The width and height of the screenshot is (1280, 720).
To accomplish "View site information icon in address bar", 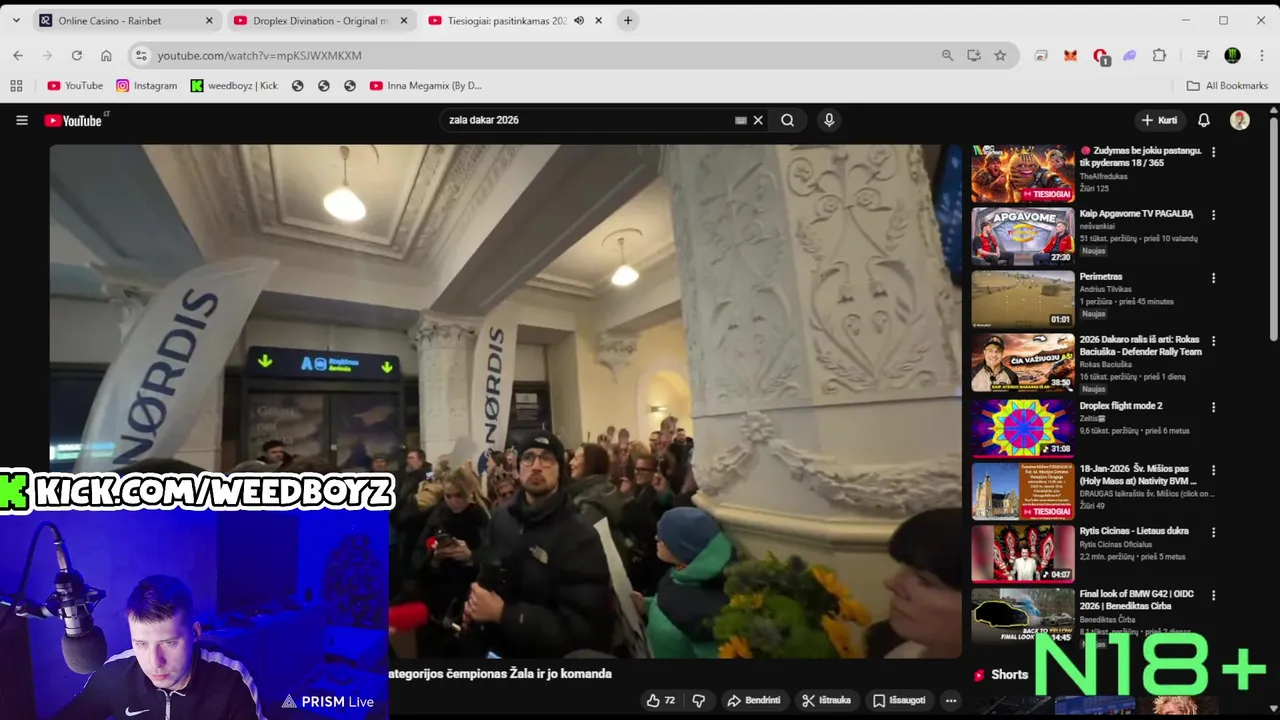I will (x=141, y=55).
